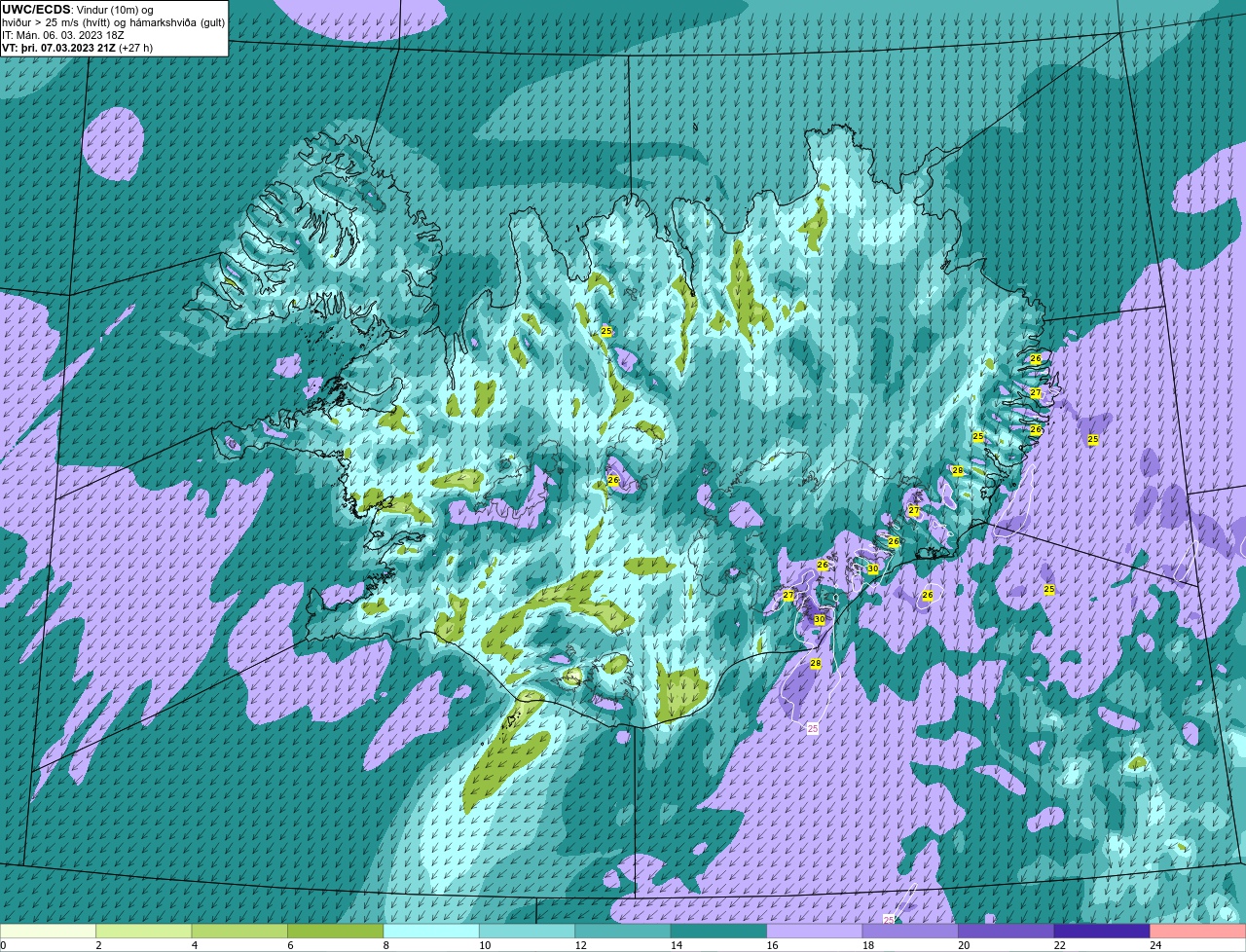1246x952 pixels.
Task: Select the 2–4 m/s light green legend swatch
Action: click(144, 931)
